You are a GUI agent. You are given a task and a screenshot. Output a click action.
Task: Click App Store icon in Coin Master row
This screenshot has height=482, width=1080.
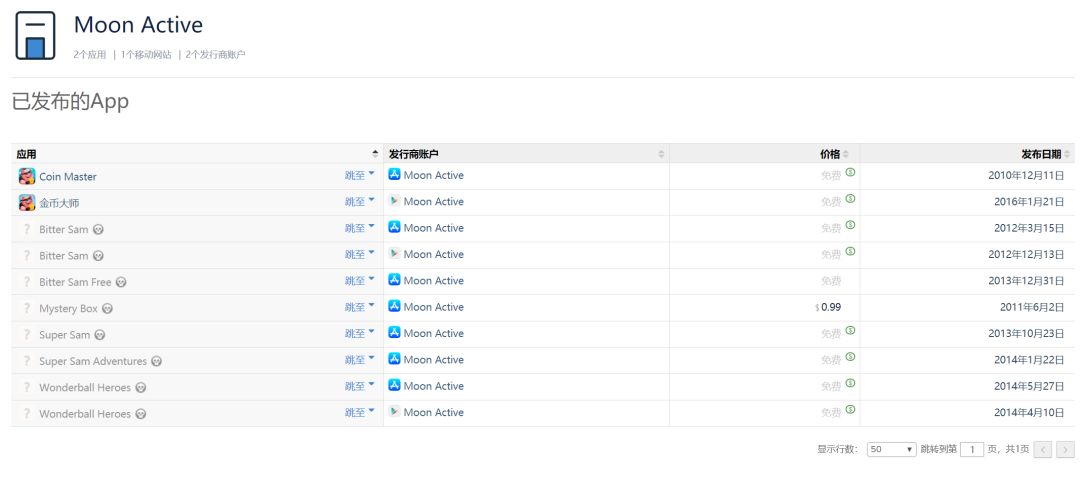tap(394, 175)
